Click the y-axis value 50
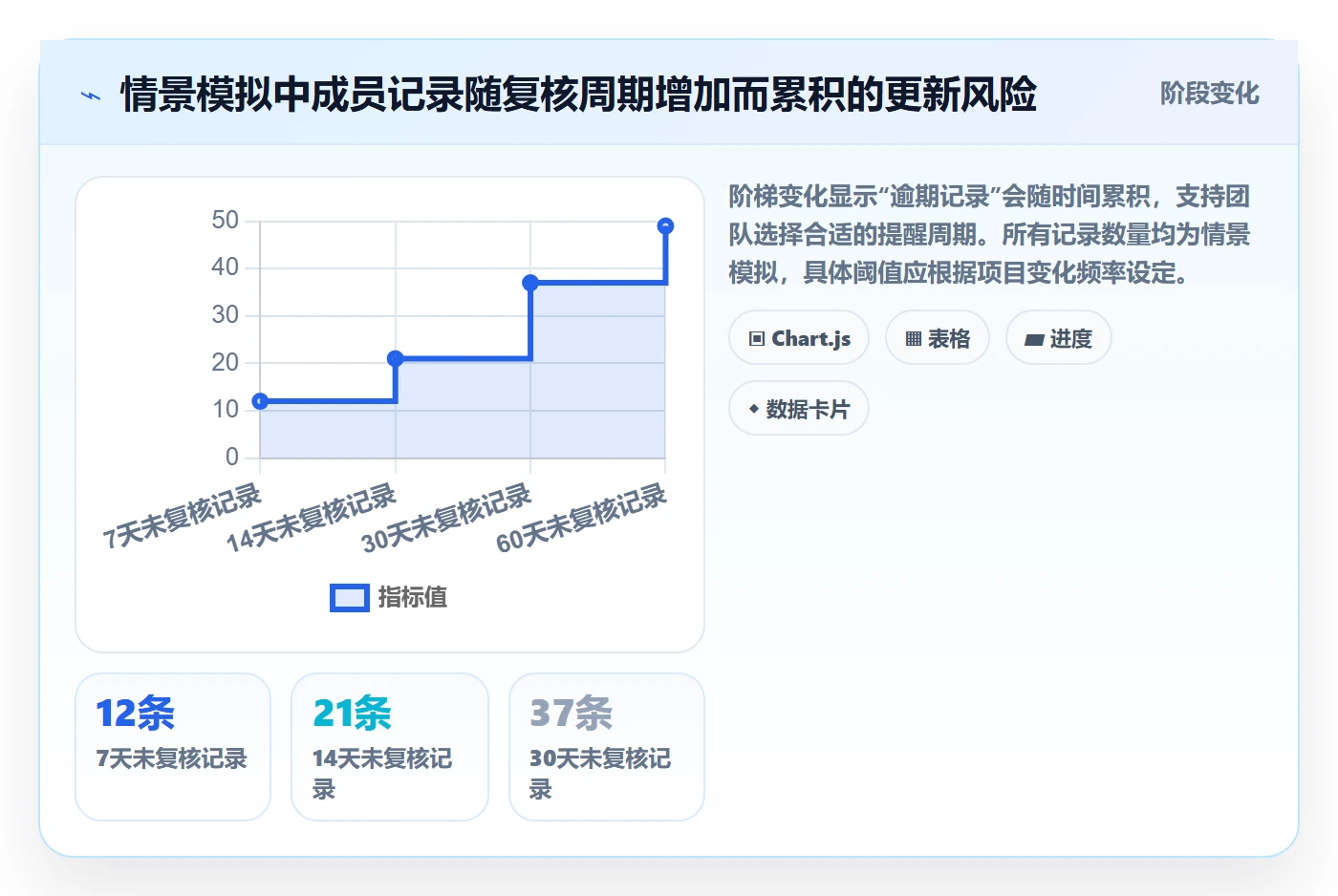1338x896 pixels. point(226,221)
